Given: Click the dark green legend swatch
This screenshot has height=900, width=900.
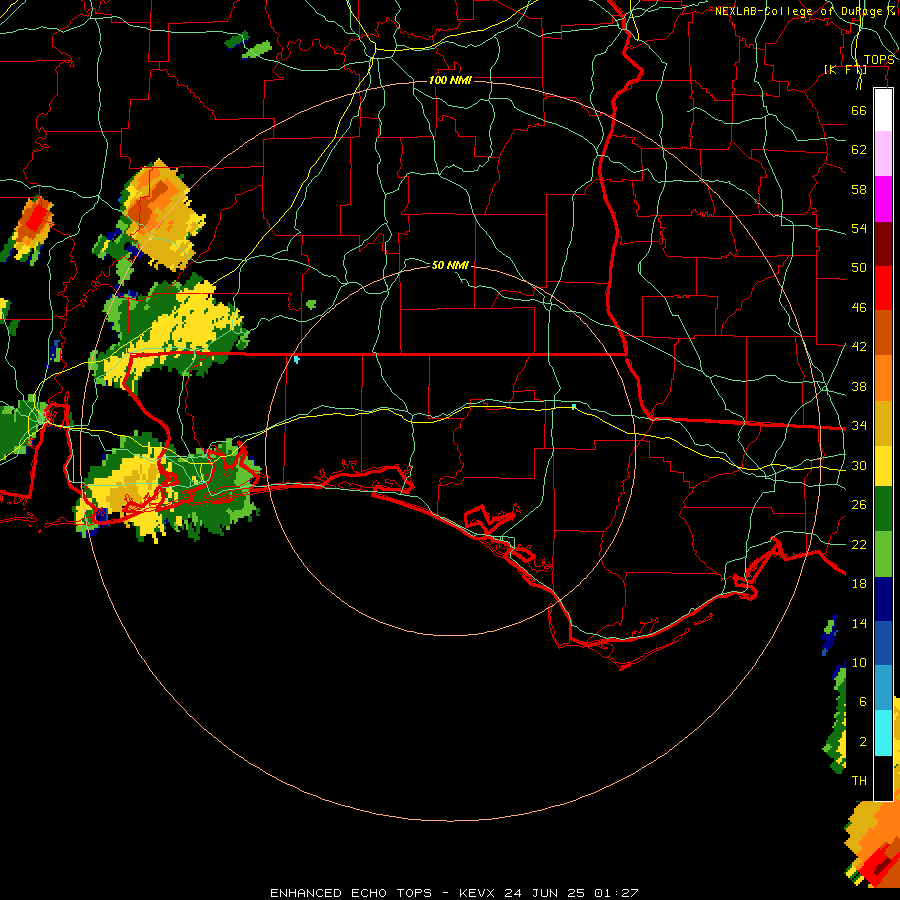Looking at the screenshot, I should (883, 509).
